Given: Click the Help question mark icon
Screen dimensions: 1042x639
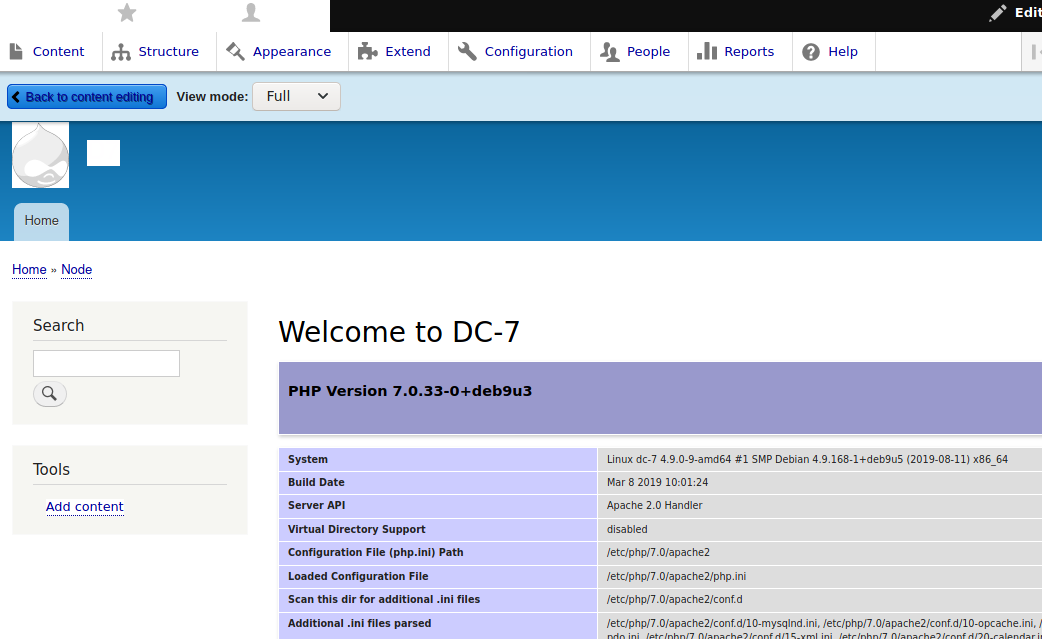Looking at the screenshot, I should pos(811,52).
